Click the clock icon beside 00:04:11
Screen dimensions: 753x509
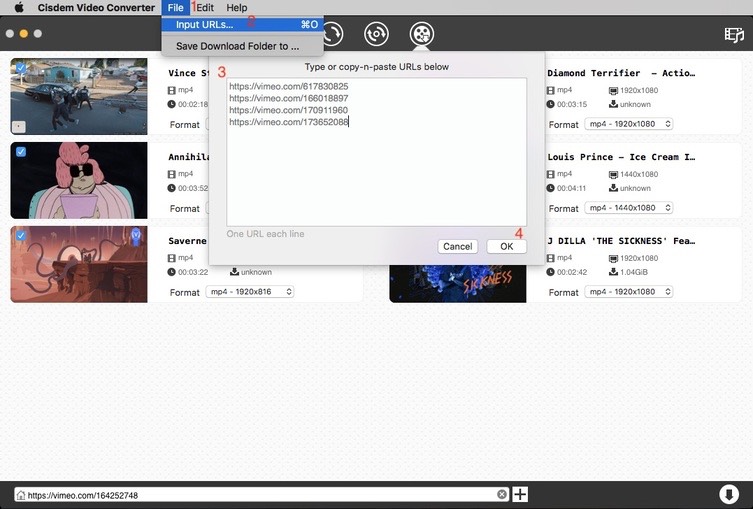pos(550,188)
